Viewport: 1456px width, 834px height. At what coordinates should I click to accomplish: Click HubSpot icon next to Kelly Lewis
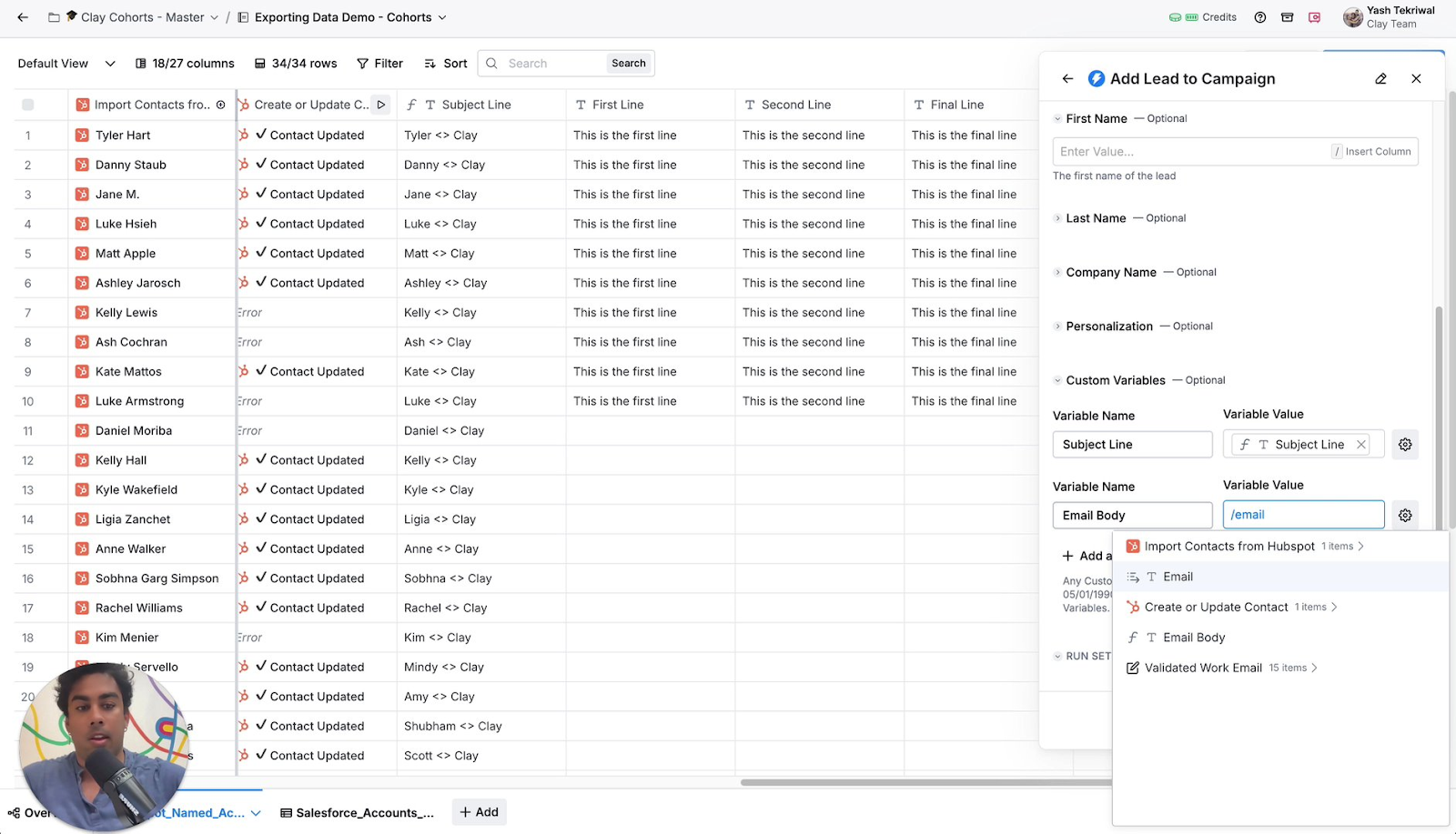coord(82,313)
